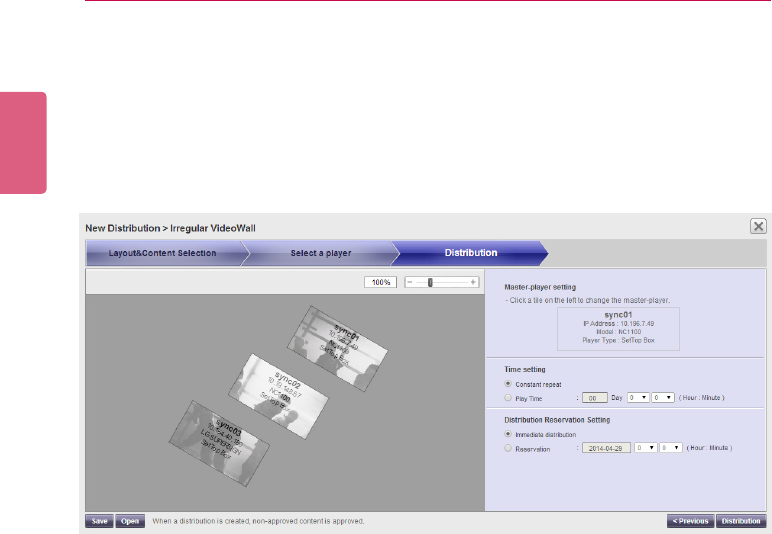Select Immediate distribution option
772x534 pixels.
[x=508, y=434]
